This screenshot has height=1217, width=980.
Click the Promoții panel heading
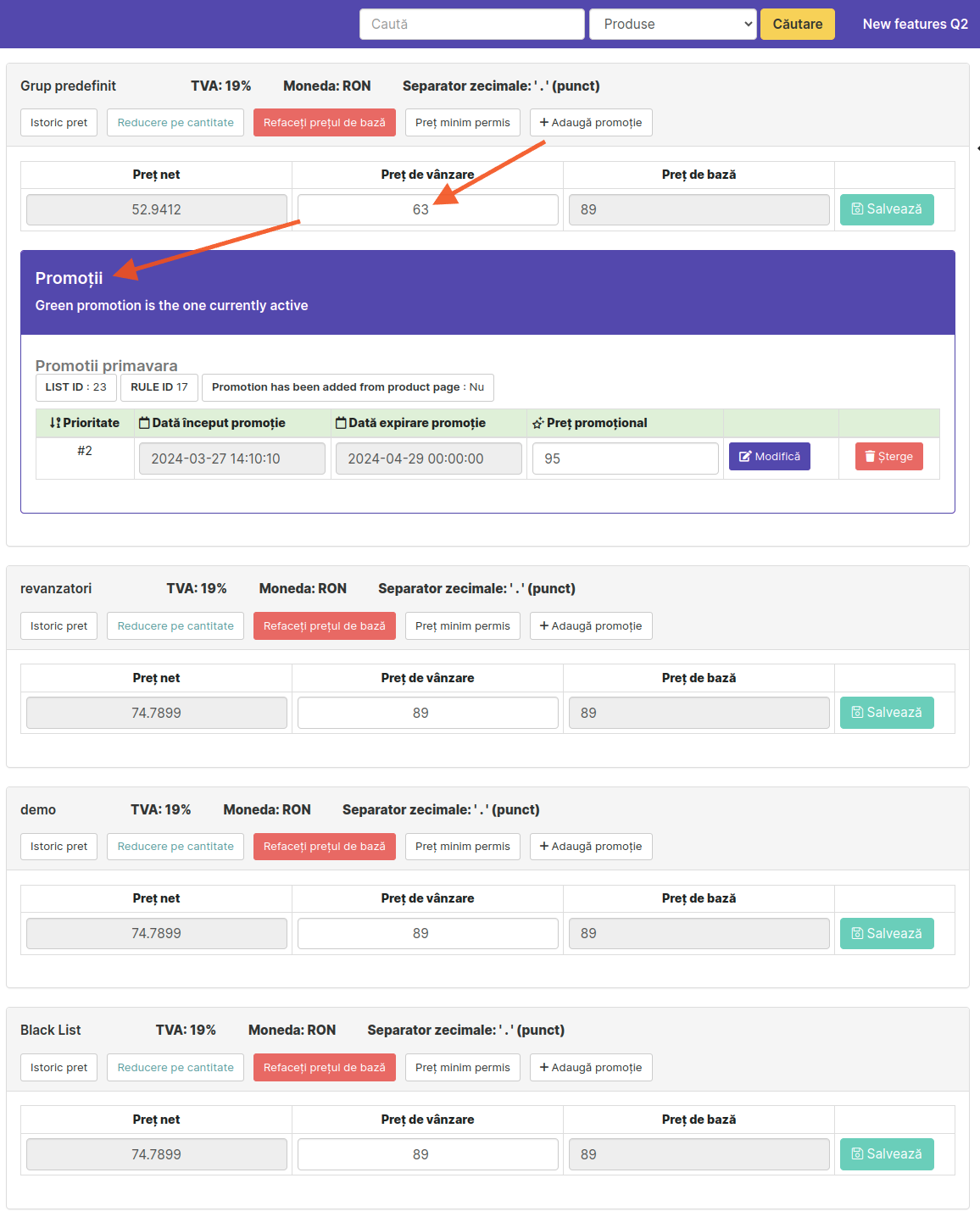70,278
